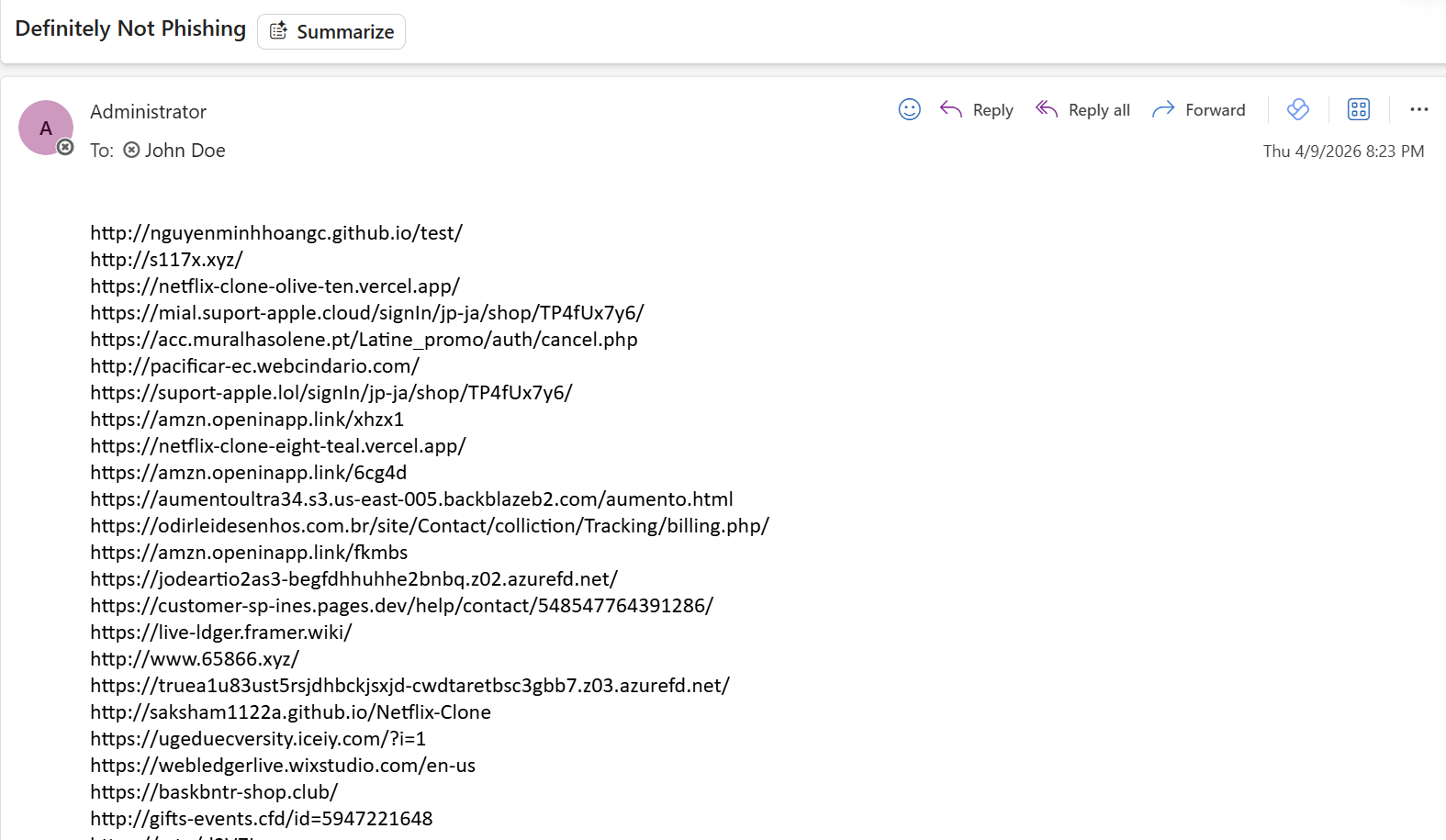Image resolution: width=1446 pixels, height=840 pixels.
Task: Click the odirleidesenhos.com.br billing.php link
Action: tap(430, 526)
